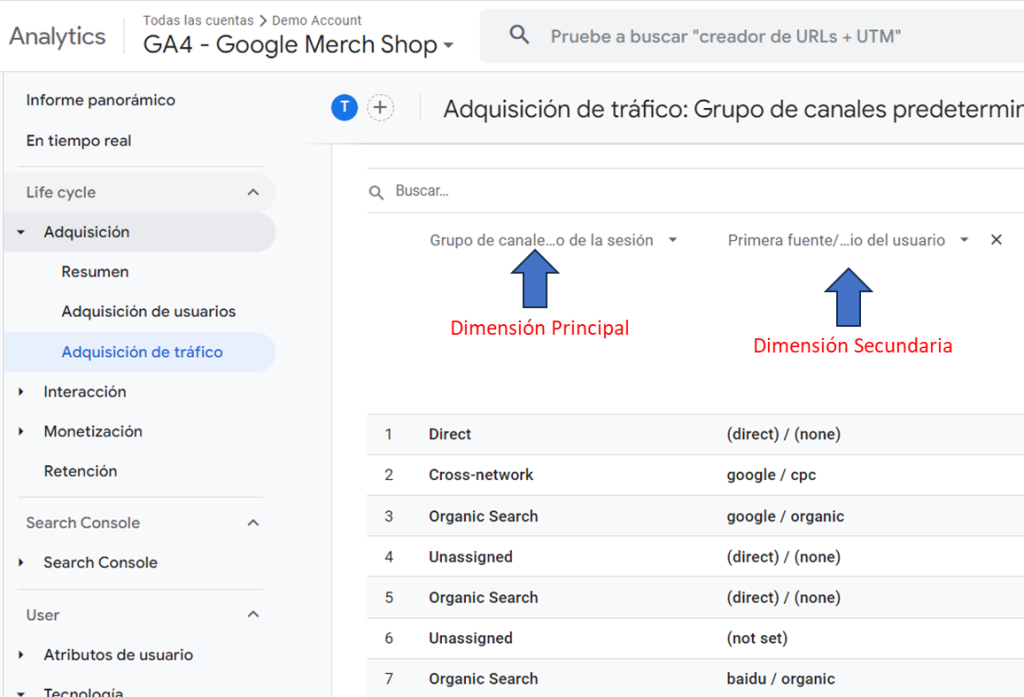
Task: Collapse the User section chevron
Action: point(253,615)
